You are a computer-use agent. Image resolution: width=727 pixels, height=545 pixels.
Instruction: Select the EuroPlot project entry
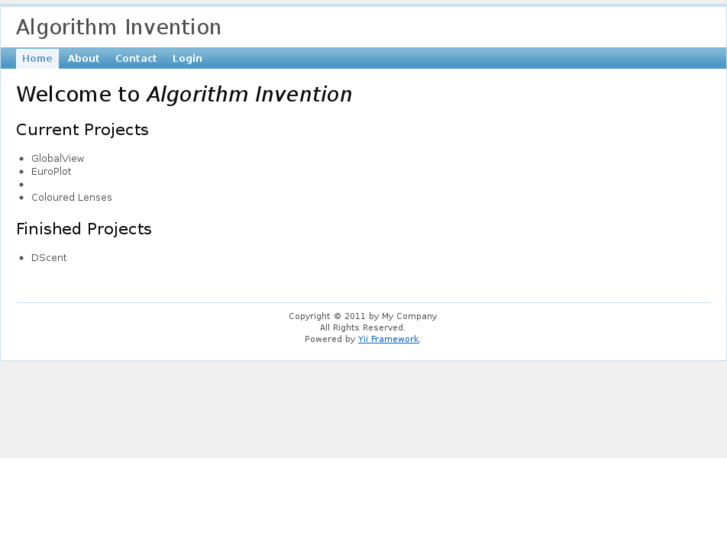[x=51, y=172]
